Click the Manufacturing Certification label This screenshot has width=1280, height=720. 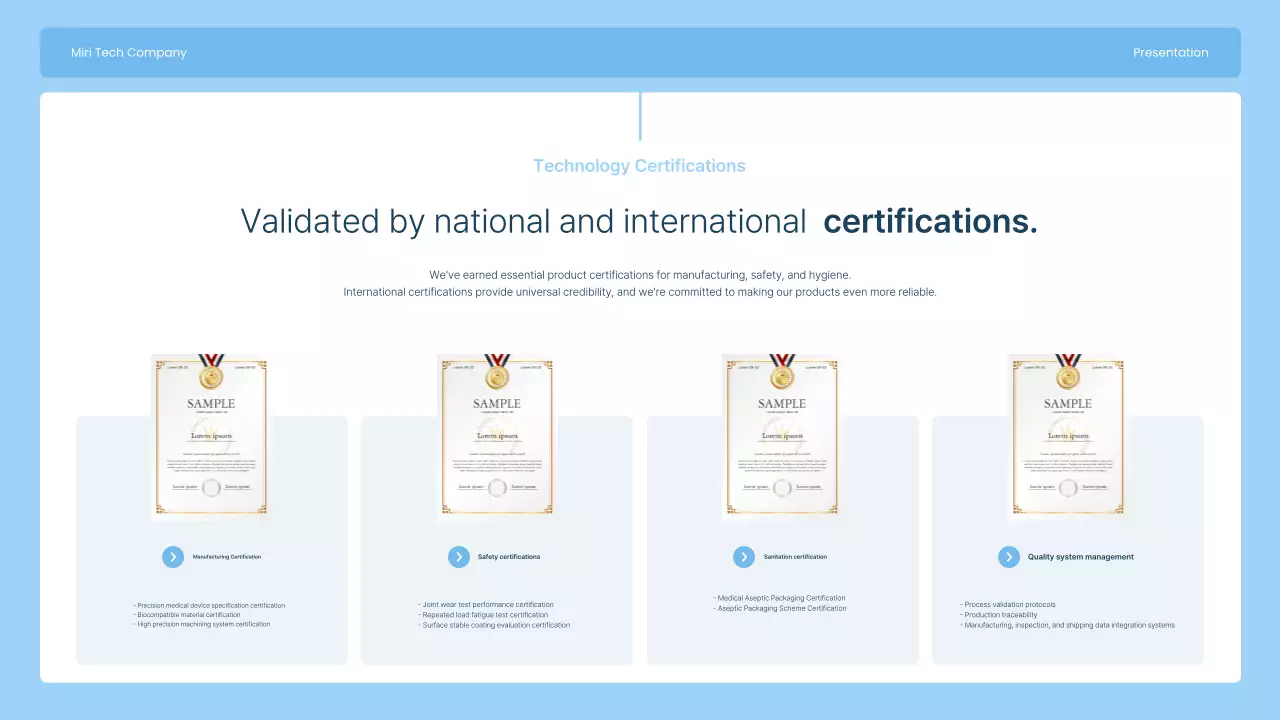point(227,557)
